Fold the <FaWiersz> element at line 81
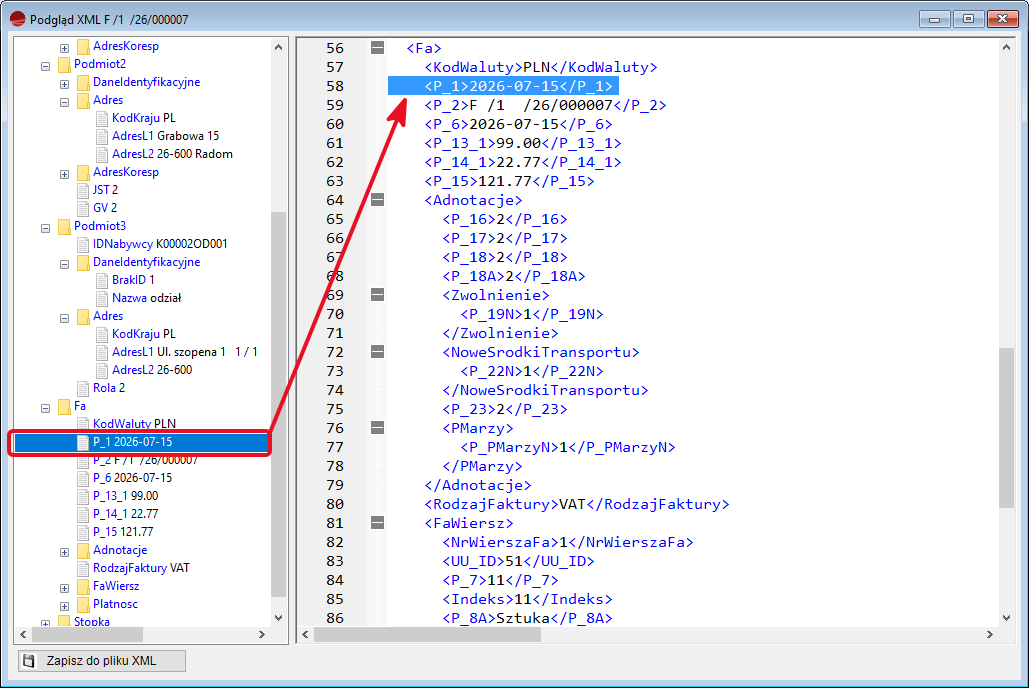The image size is (1029, 688). (x=377, y=523)
